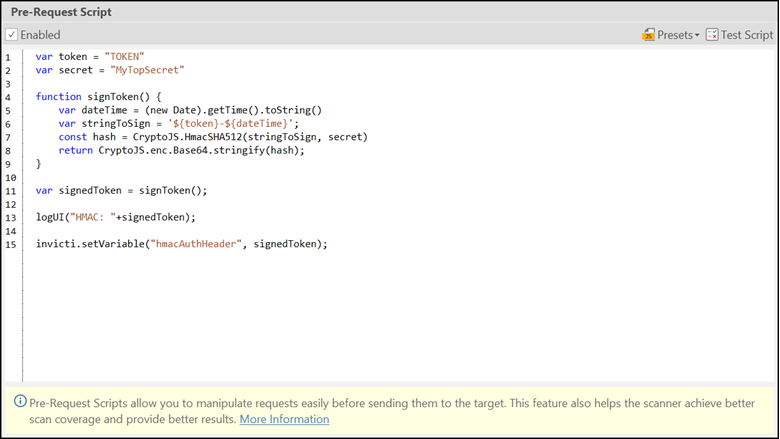The width and height of the screenshot is (780, 439).
Task: Click the "hmacAuthHeader" string argument
Action: (x=196, y=244)
